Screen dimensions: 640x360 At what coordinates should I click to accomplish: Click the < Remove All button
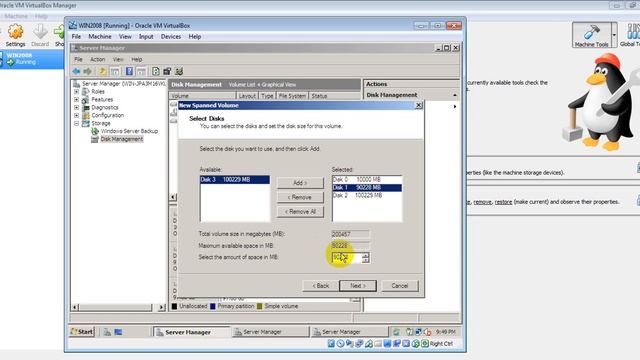300,212
